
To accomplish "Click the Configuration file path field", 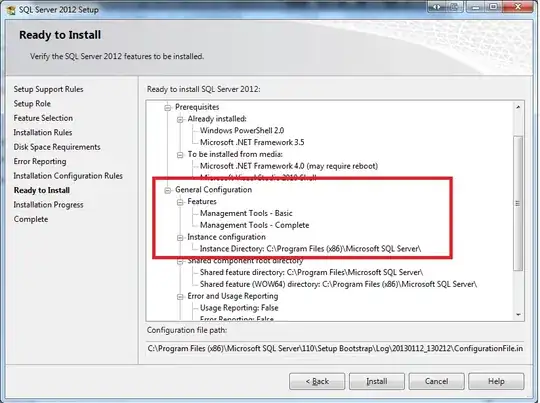I will 335,349.
